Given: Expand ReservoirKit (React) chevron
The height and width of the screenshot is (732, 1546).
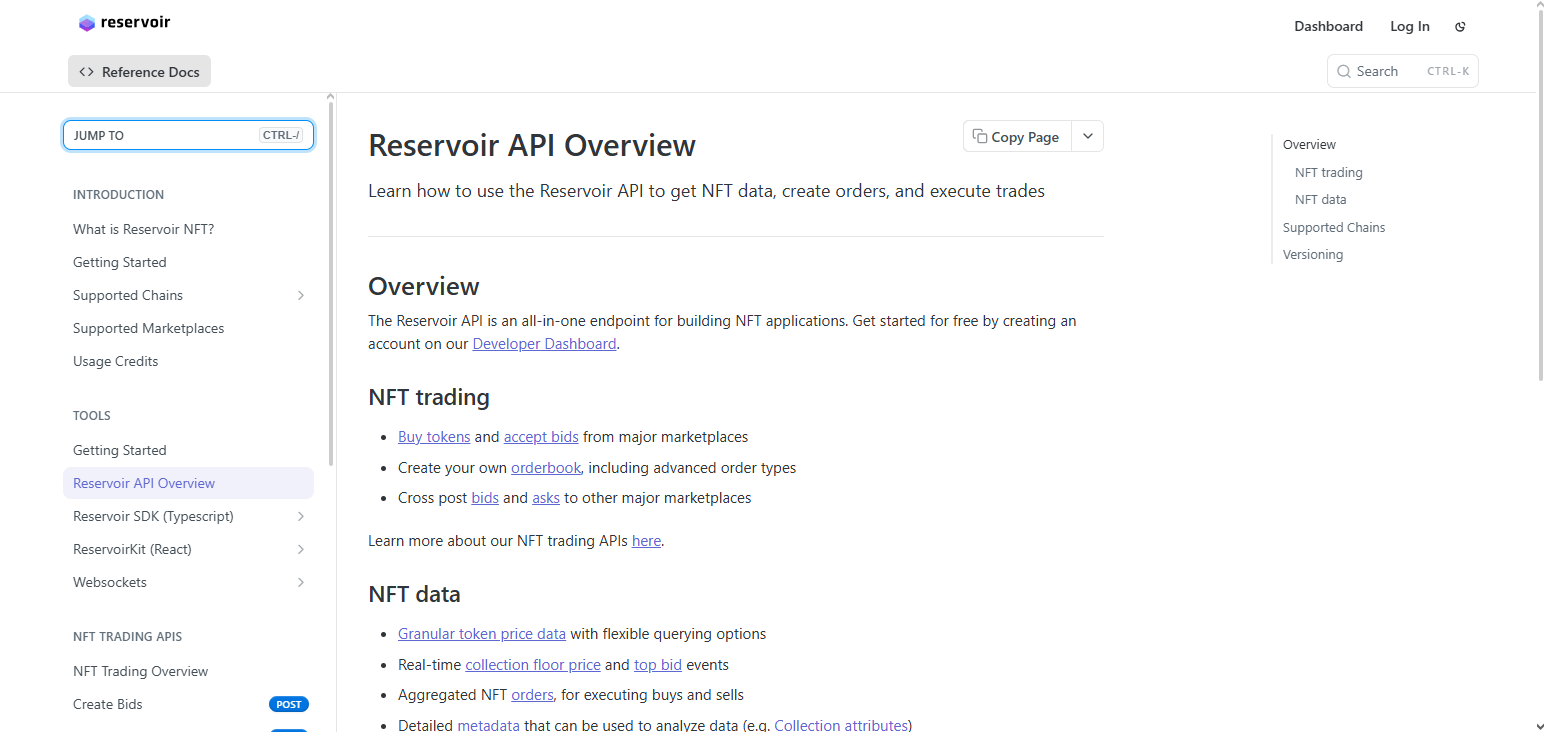Looking at the screenshot, I should (x=301, y=549).
